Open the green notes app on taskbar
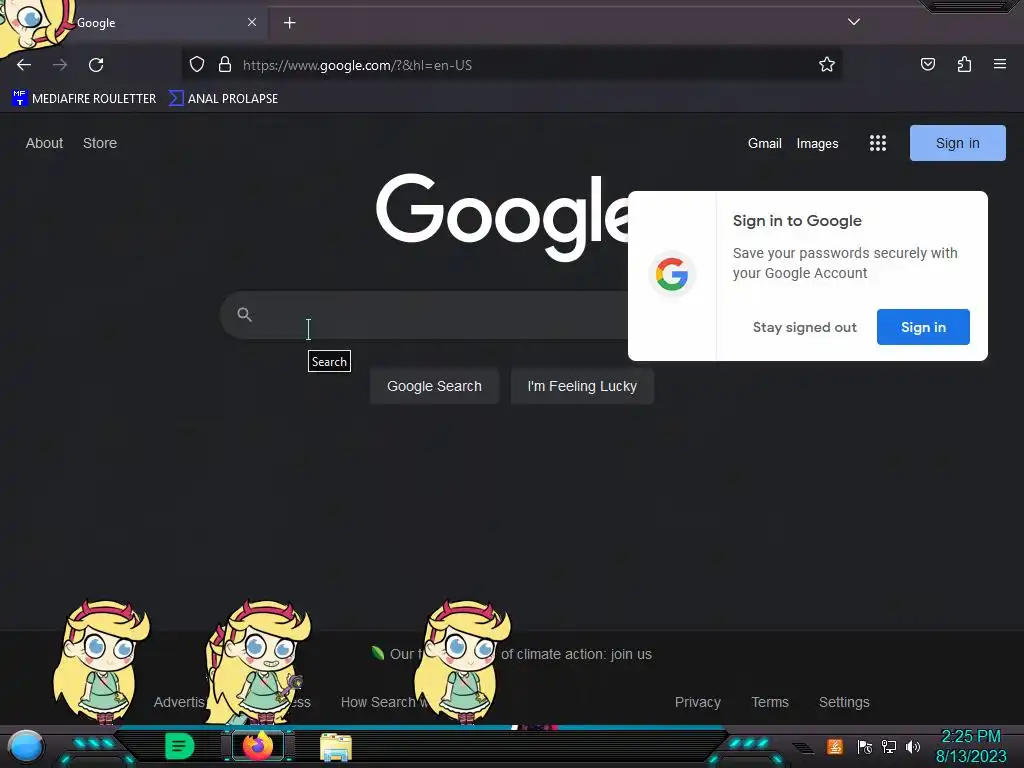The width and height of the screenshot is (1024, 768). (x=180, y=746)
